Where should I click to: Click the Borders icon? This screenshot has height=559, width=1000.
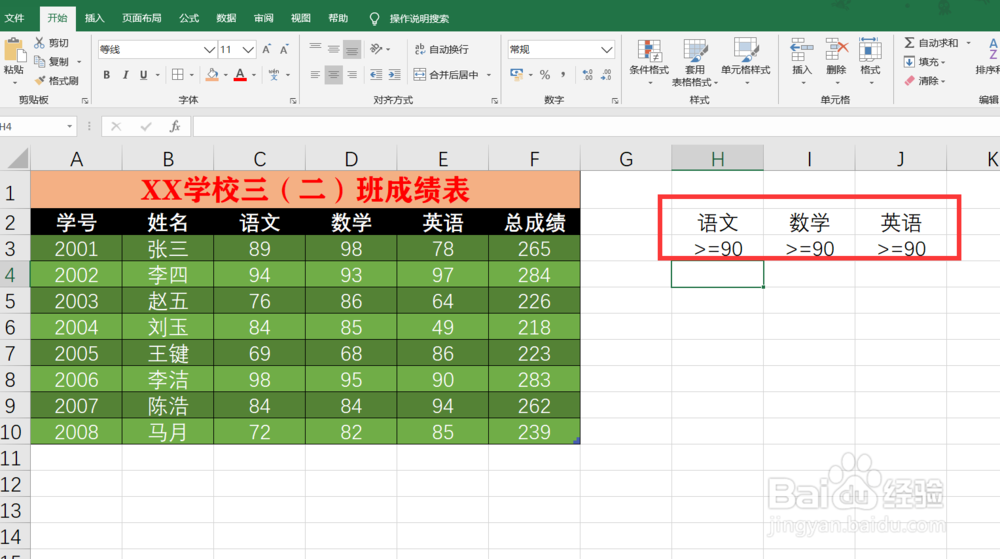point(178,75)
